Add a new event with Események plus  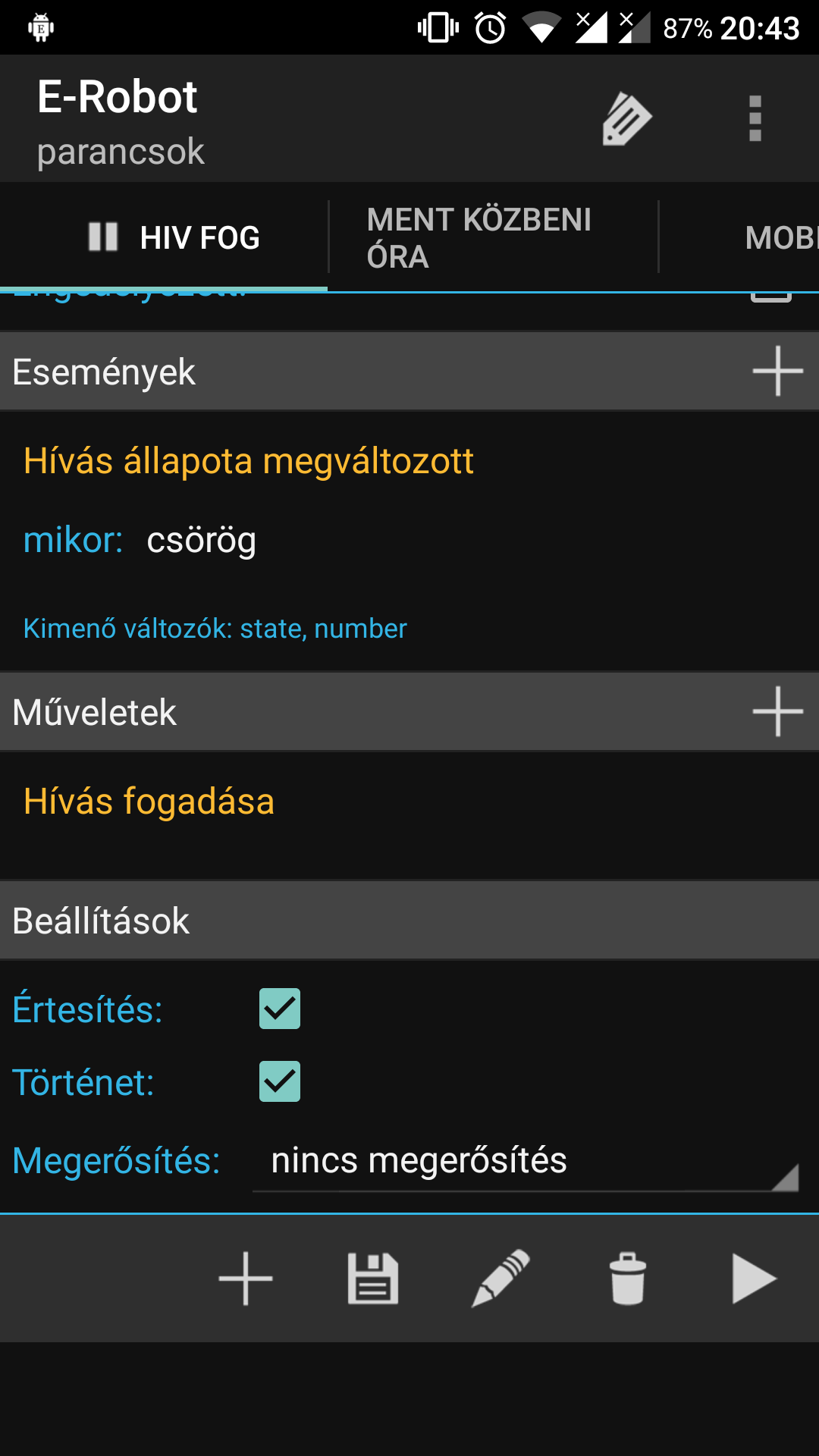[x=777, y=371]
